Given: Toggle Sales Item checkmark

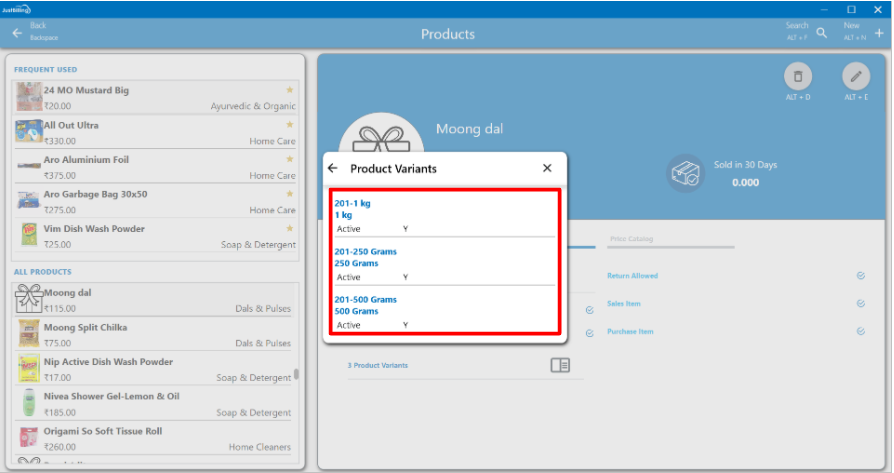Looking at the screenshot, I should pyautogui.click(x=860, y=304).
